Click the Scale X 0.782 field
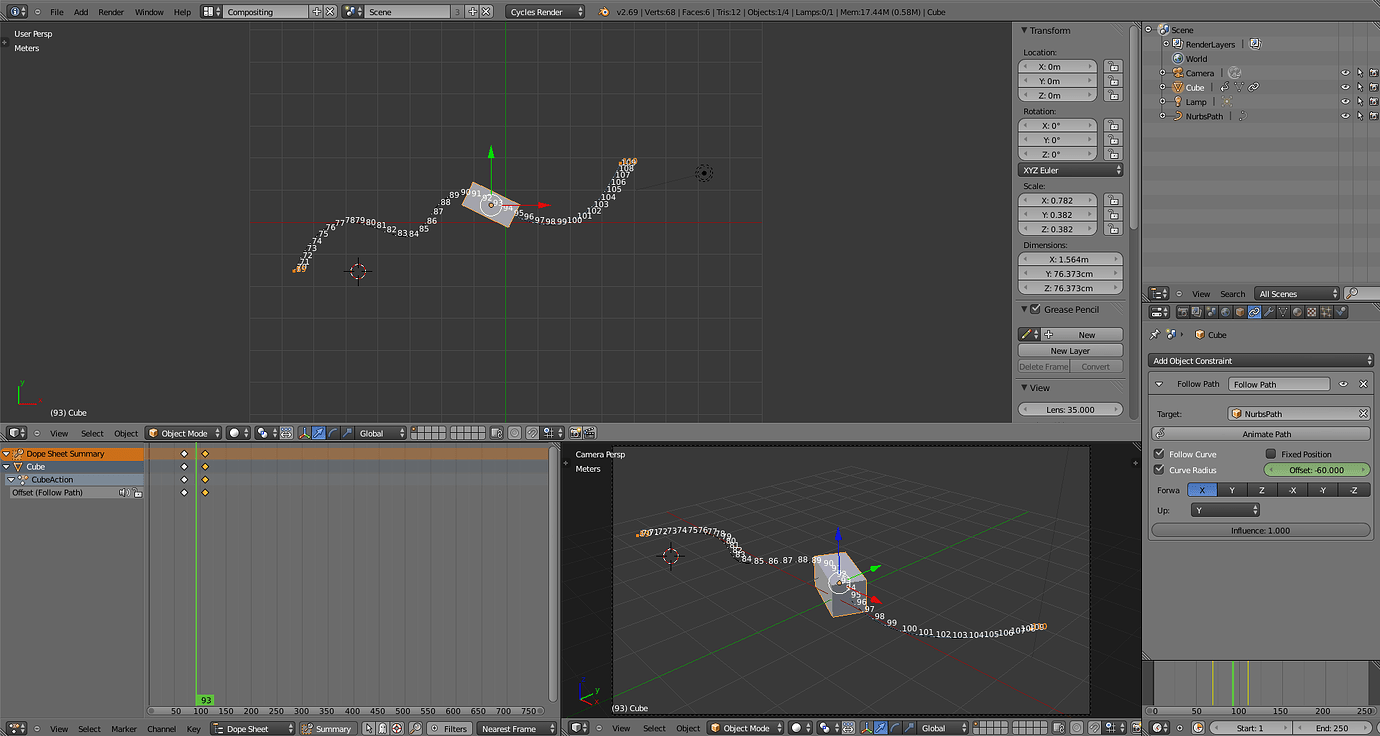This screenshot has width=1380, height=736. pos(1058,200)
